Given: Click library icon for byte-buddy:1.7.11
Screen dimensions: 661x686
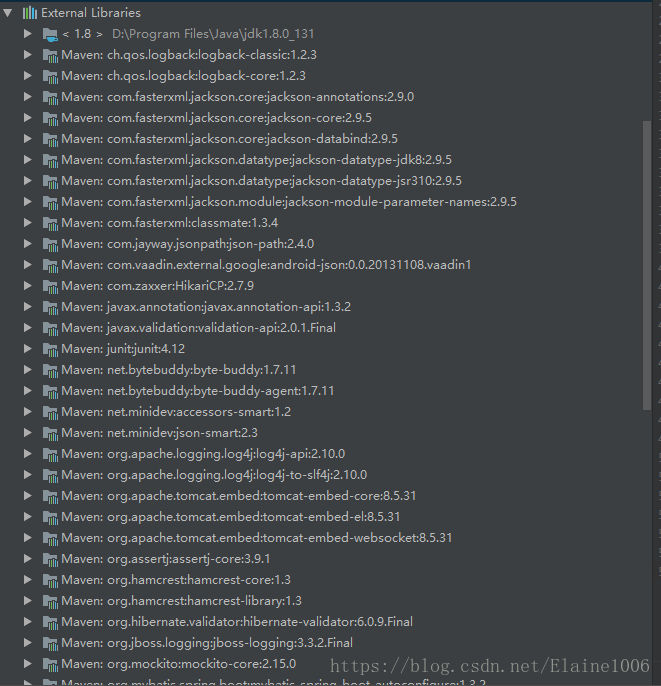Looking at the screenshot, I should coord(50,370).
